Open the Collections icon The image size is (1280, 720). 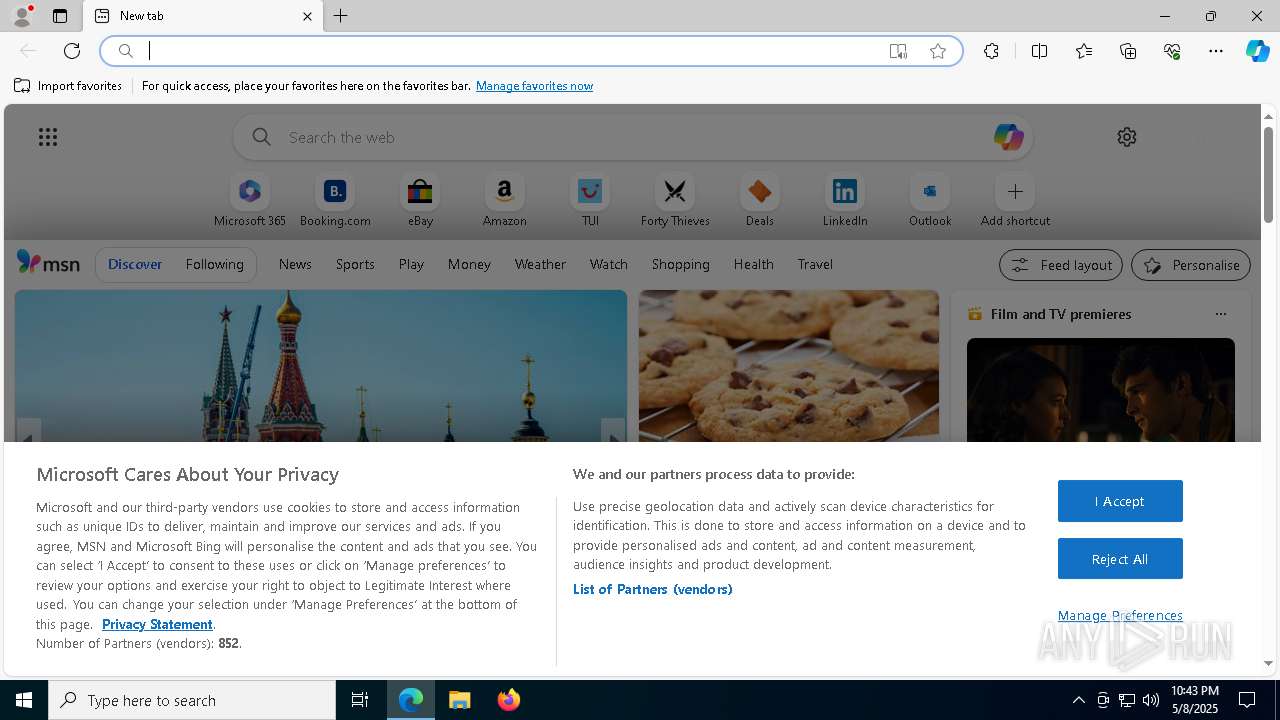[x=1128, y=51]
